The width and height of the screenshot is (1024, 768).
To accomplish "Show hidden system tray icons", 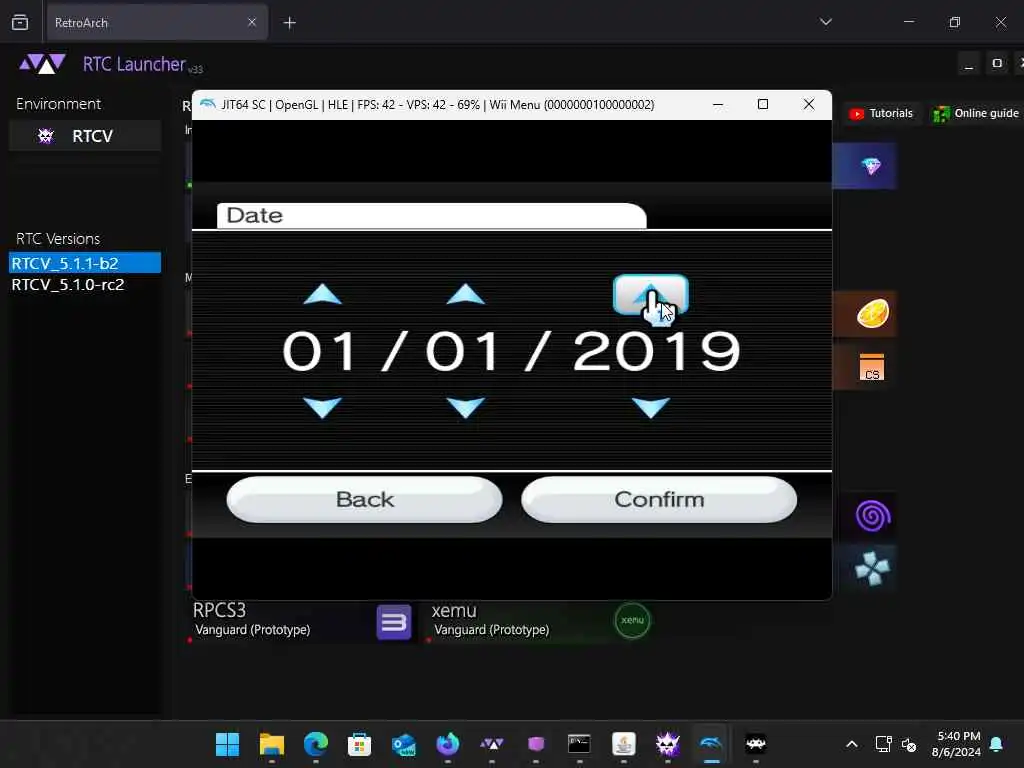I will pyautogui.click(x=852, y=744).
